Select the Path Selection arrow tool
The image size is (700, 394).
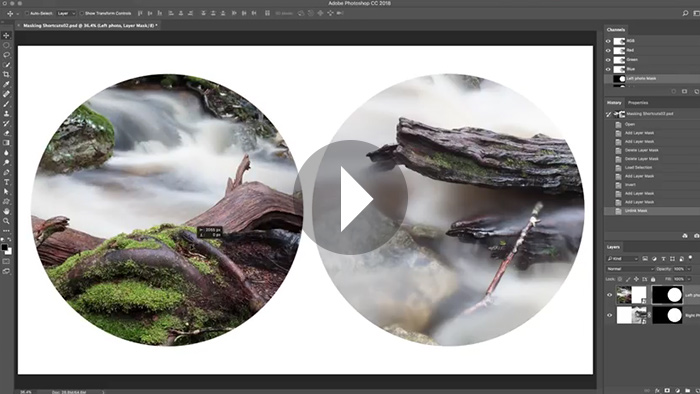click(6, 192)
